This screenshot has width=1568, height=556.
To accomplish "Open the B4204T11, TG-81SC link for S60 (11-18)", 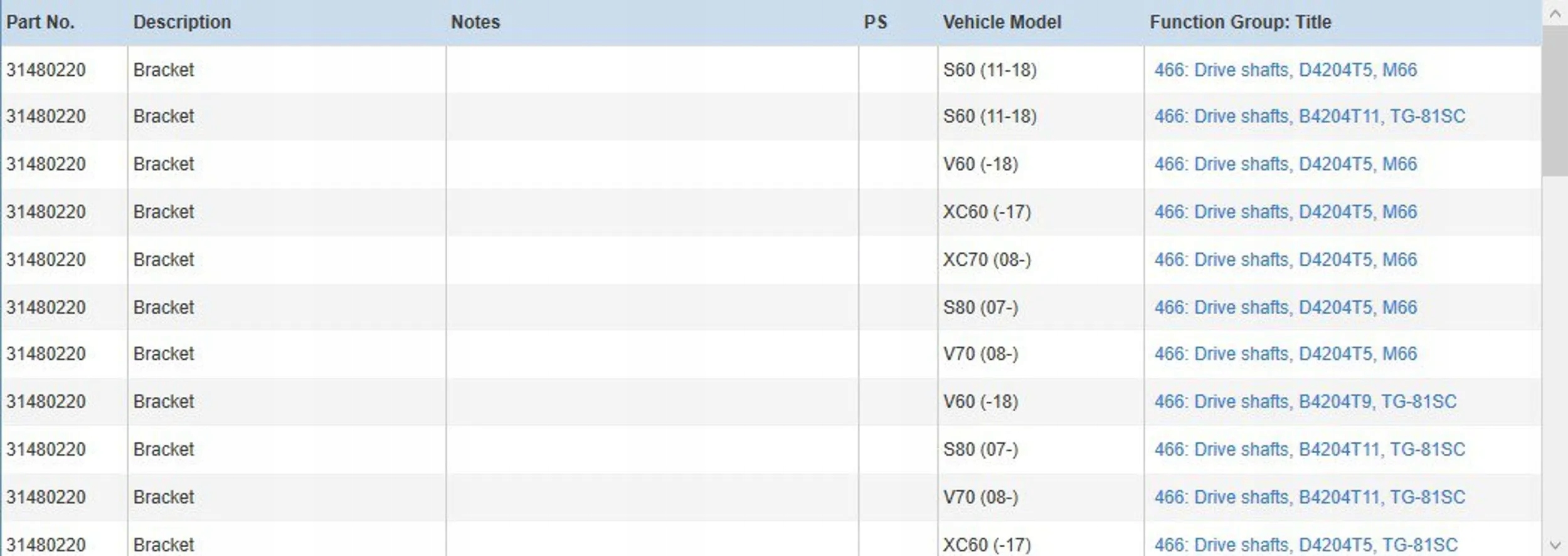I will click(1310, 117).
